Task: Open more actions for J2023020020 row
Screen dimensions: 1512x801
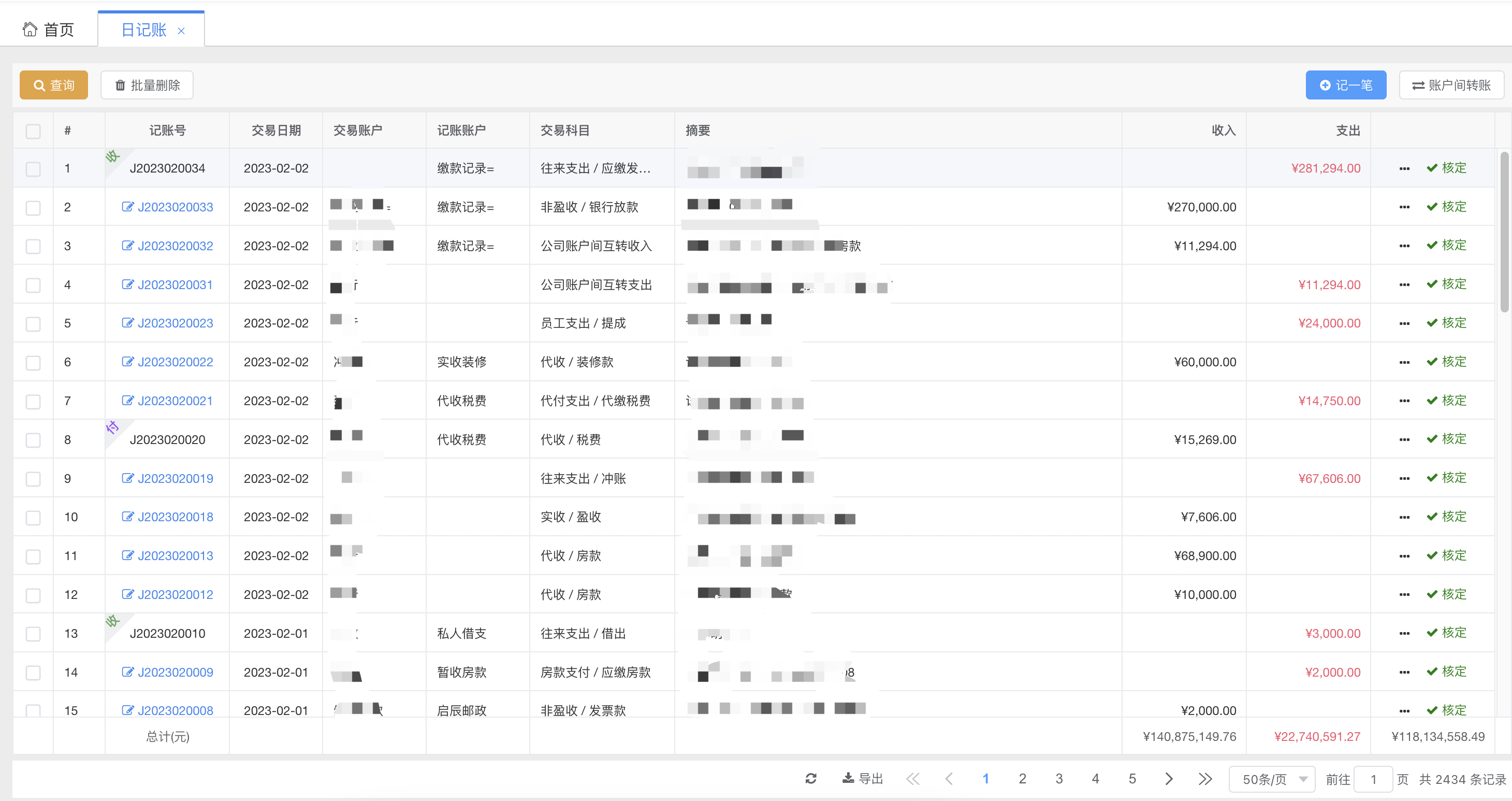Action: [x=1404, y=439]
